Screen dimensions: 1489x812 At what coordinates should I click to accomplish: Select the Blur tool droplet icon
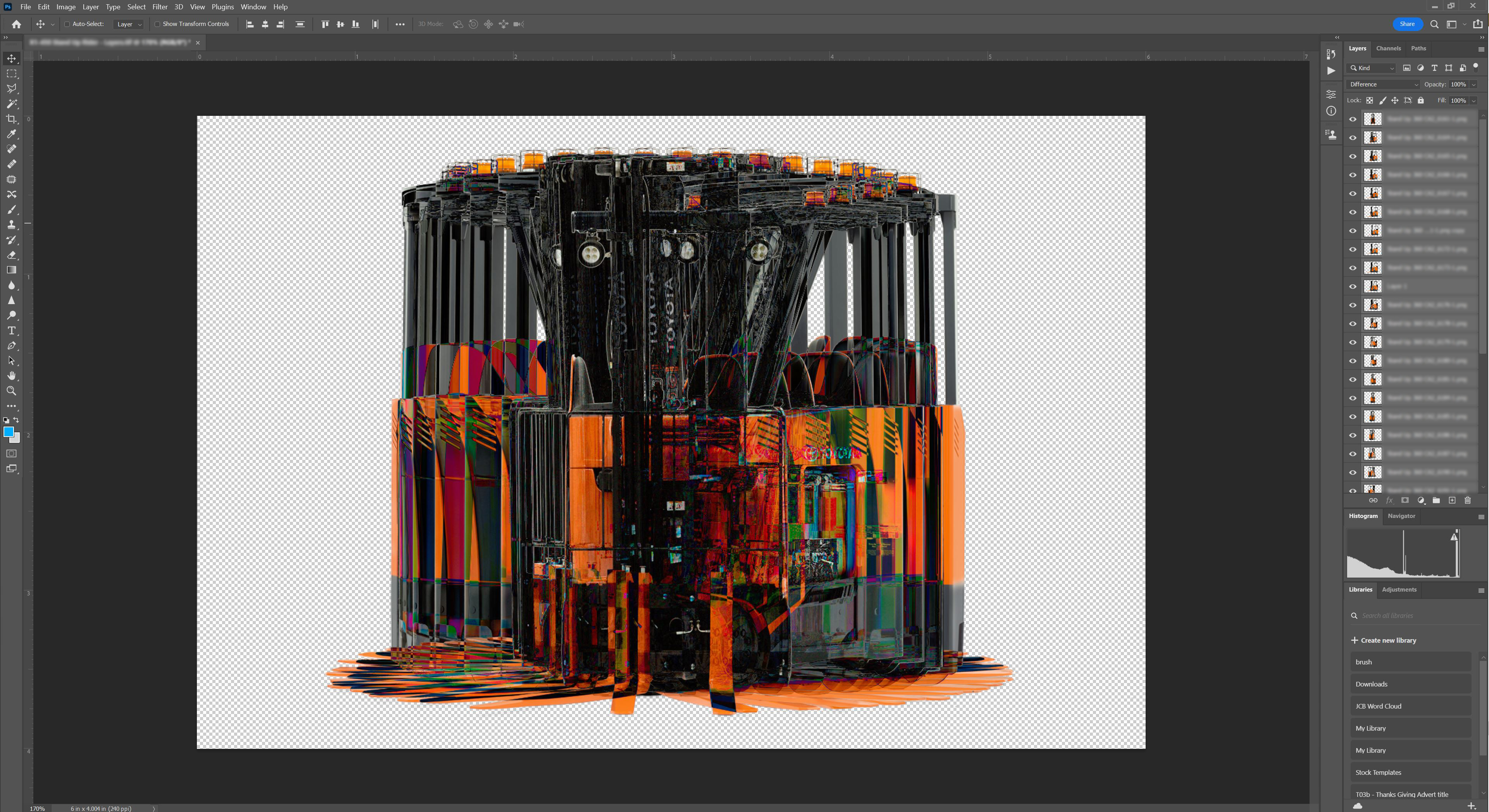click(12, 286)
